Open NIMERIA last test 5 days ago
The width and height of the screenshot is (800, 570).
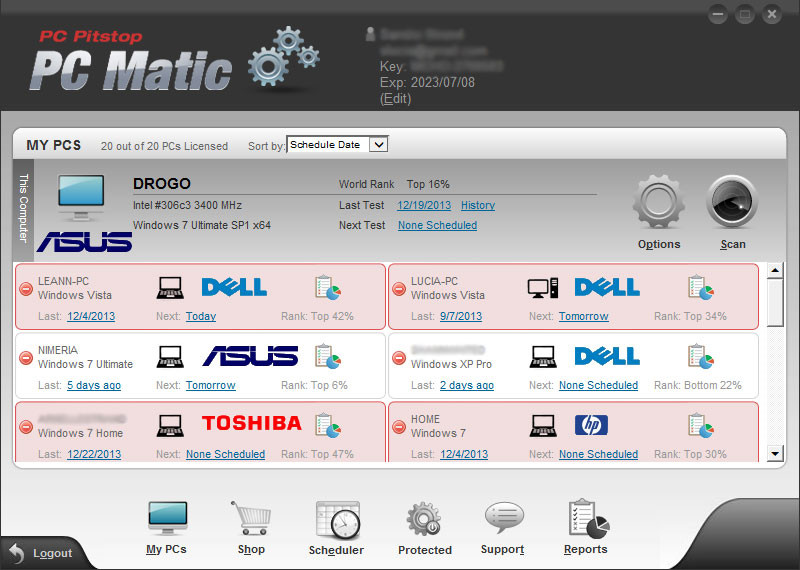[94, 385]
